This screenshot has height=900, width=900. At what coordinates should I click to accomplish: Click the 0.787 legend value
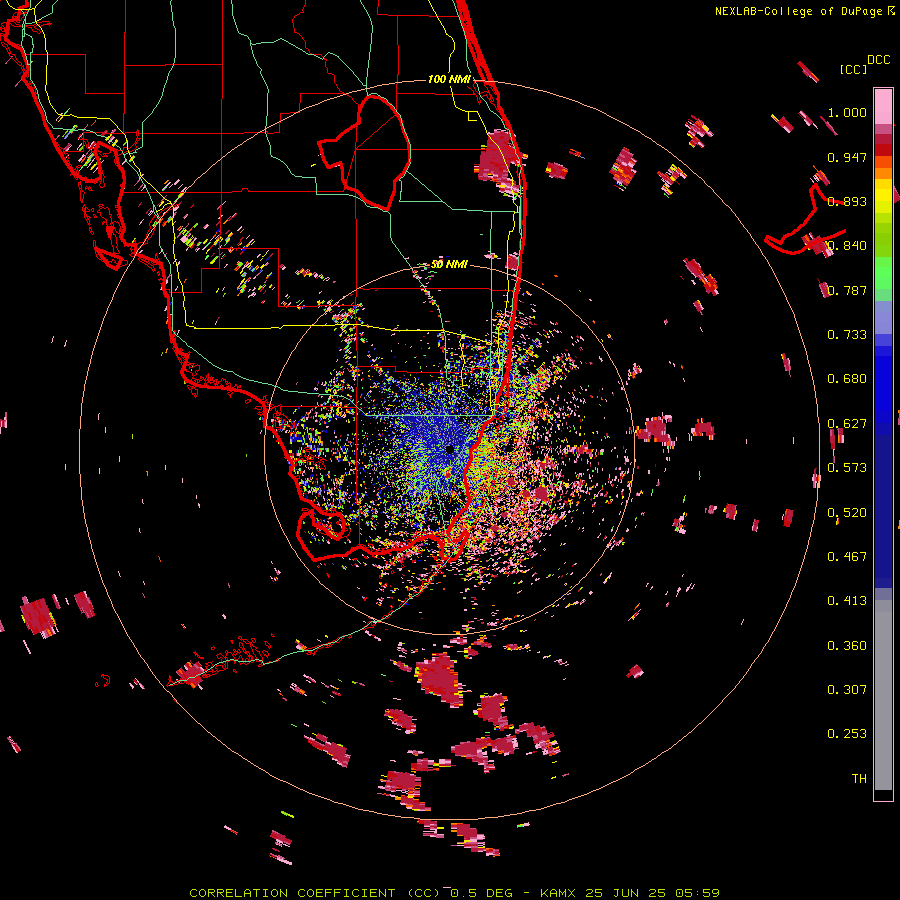847,290
